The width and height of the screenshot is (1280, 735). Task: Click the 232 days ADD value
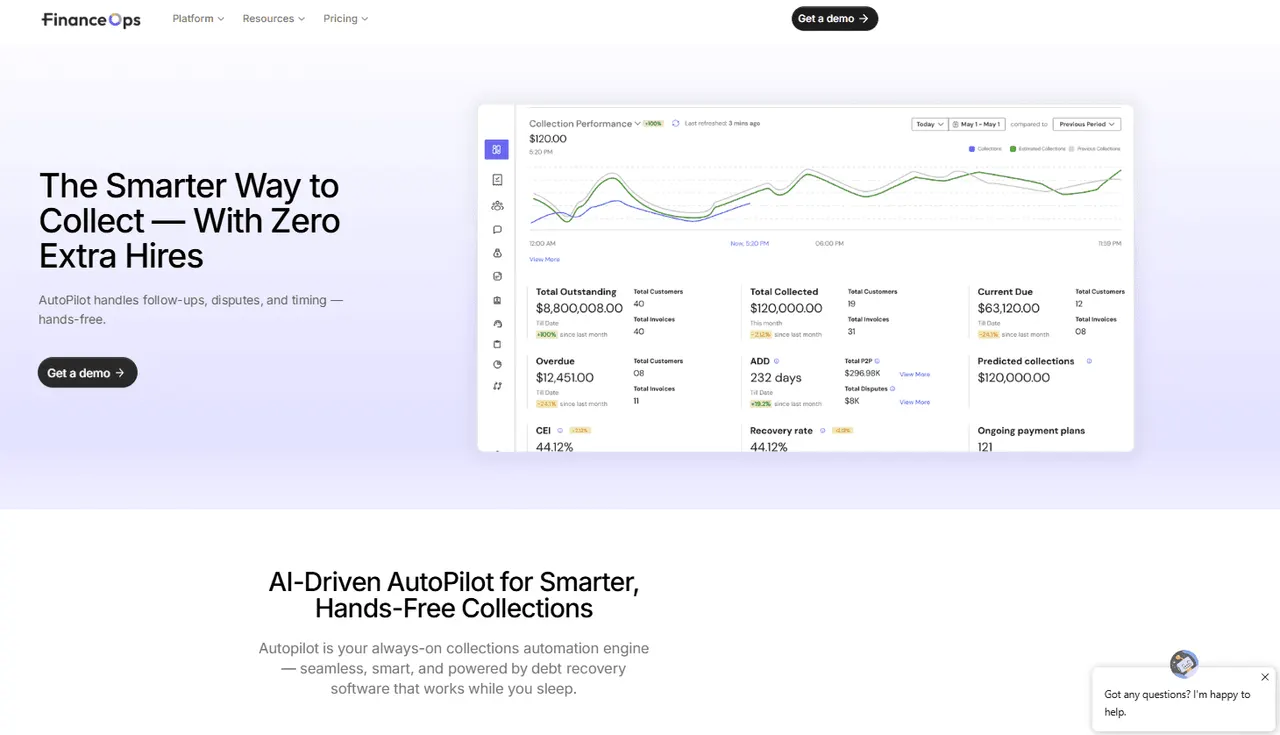click(x=776, y=378)
